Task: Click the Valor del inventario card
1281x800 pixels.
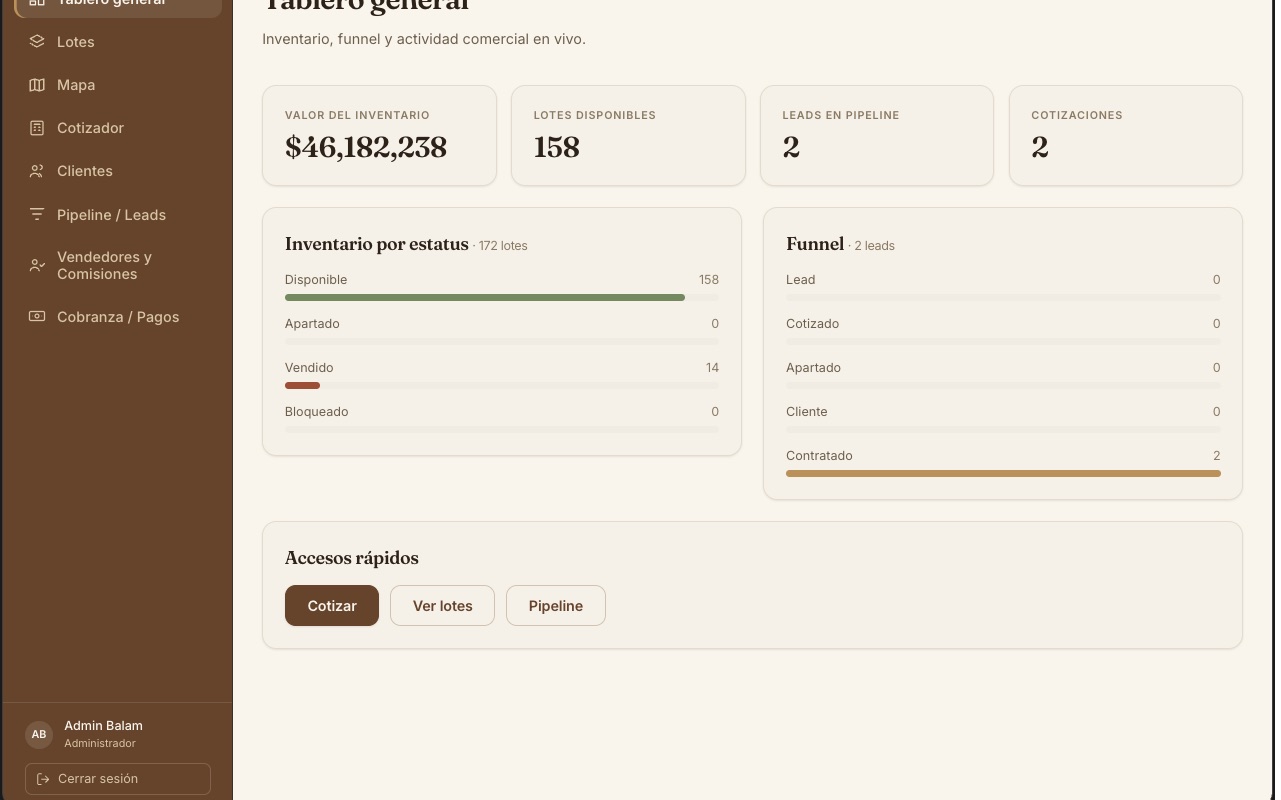Action: [x=379, y=135]
